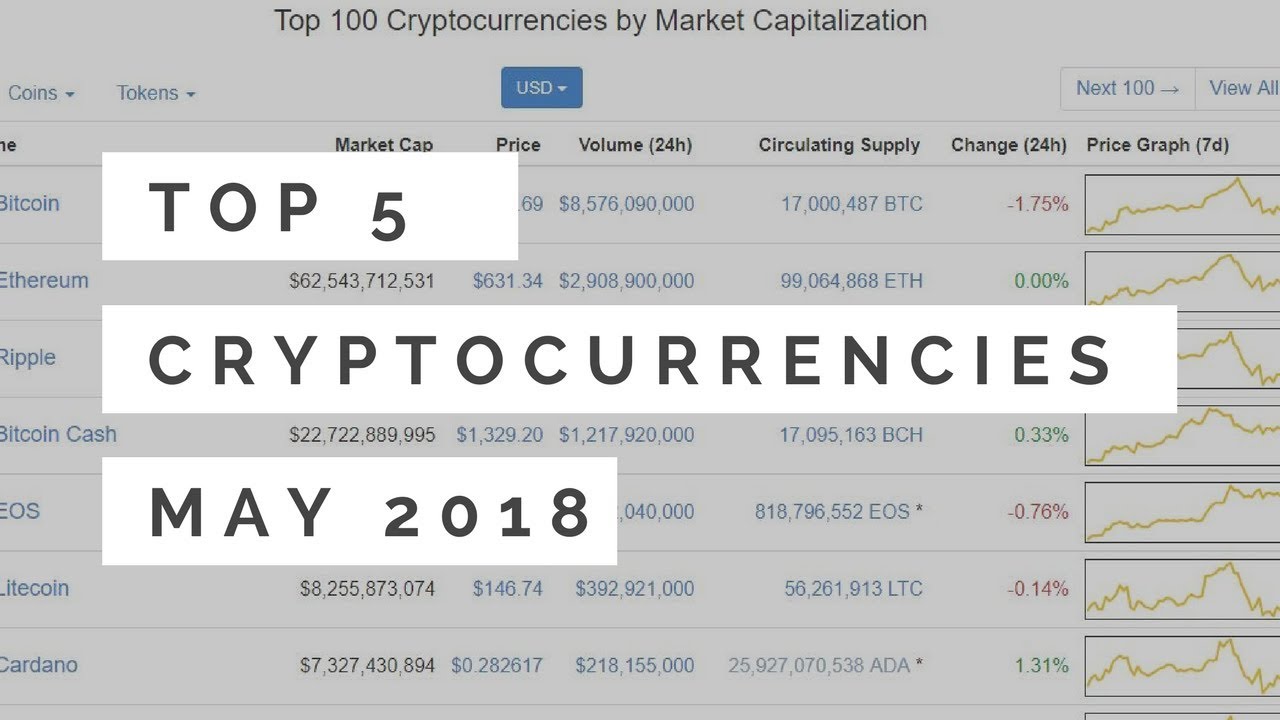Open the Litecoin coin page
Screen dimensions: 1280x720
coord(34,588)
